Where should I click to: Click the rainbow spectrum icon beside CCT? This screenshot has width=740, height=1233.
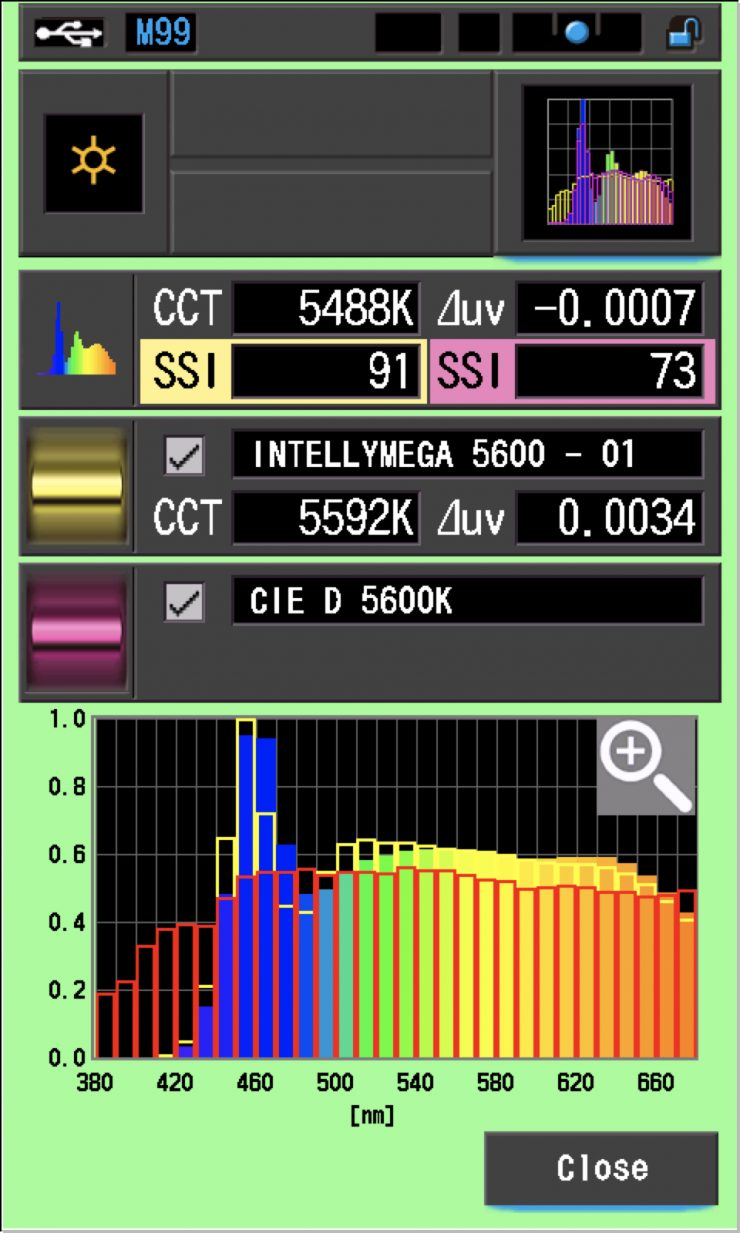point(76,341)
